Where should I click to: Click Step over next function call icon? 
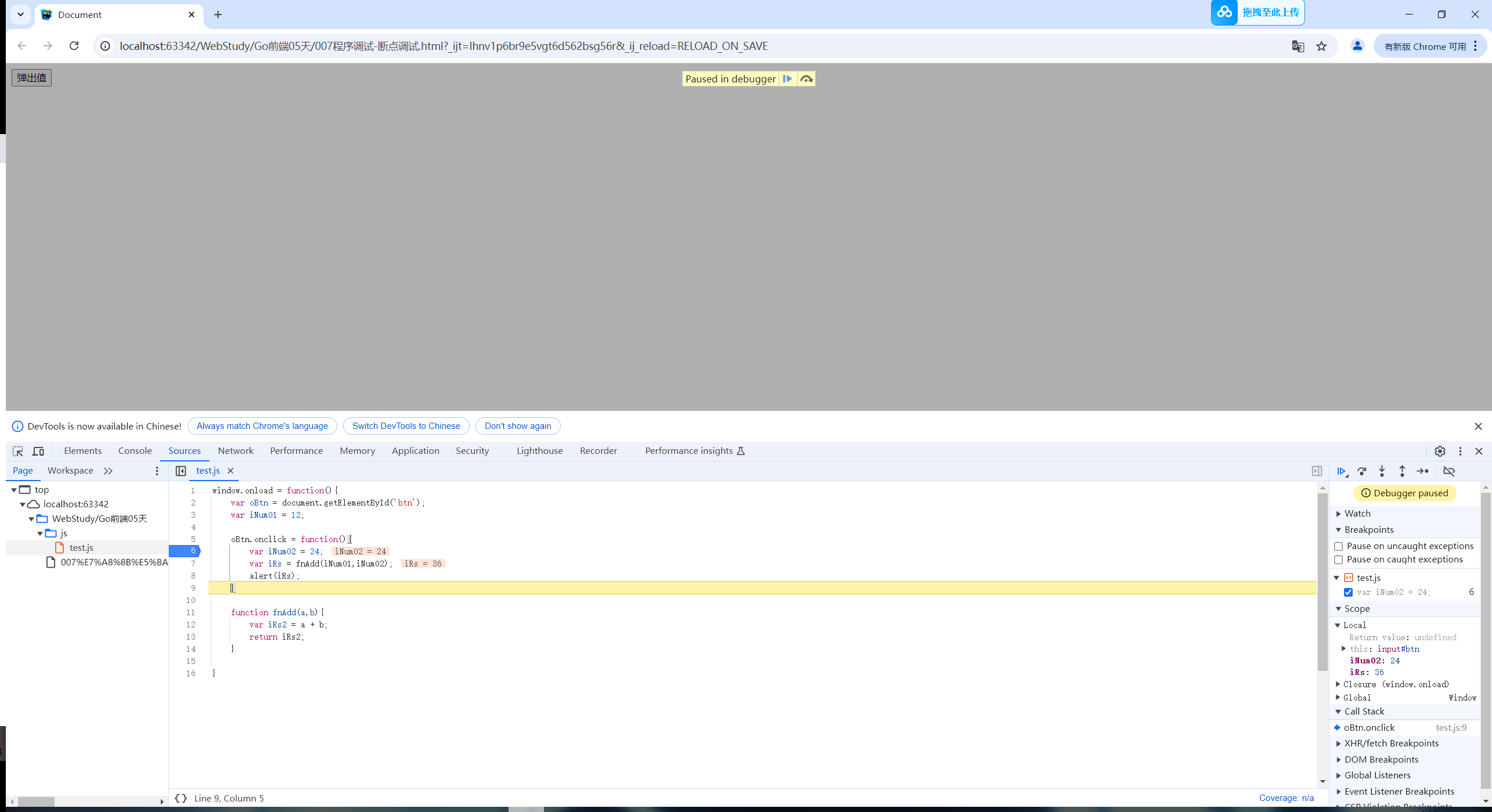[1361, 471]
